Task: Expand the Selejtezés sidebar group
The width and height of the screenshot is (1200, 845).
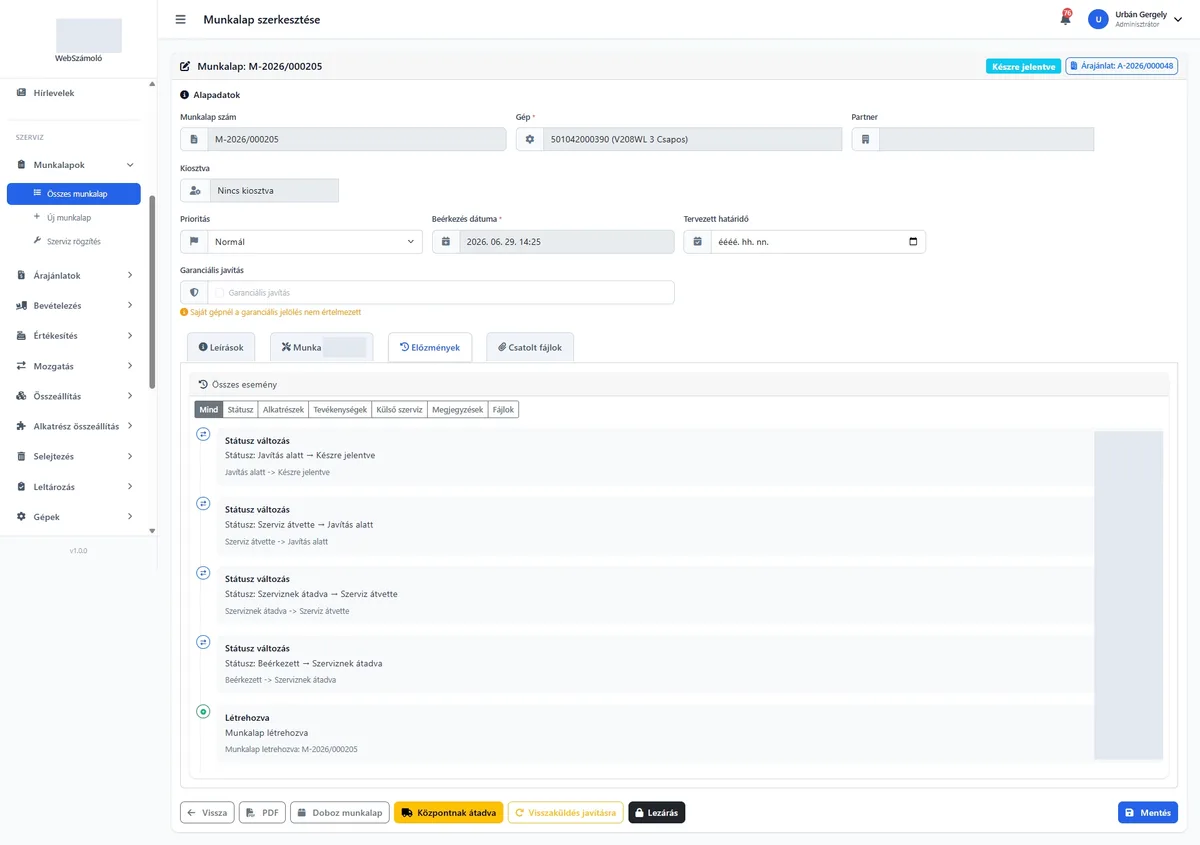Action: coord(130,457)
